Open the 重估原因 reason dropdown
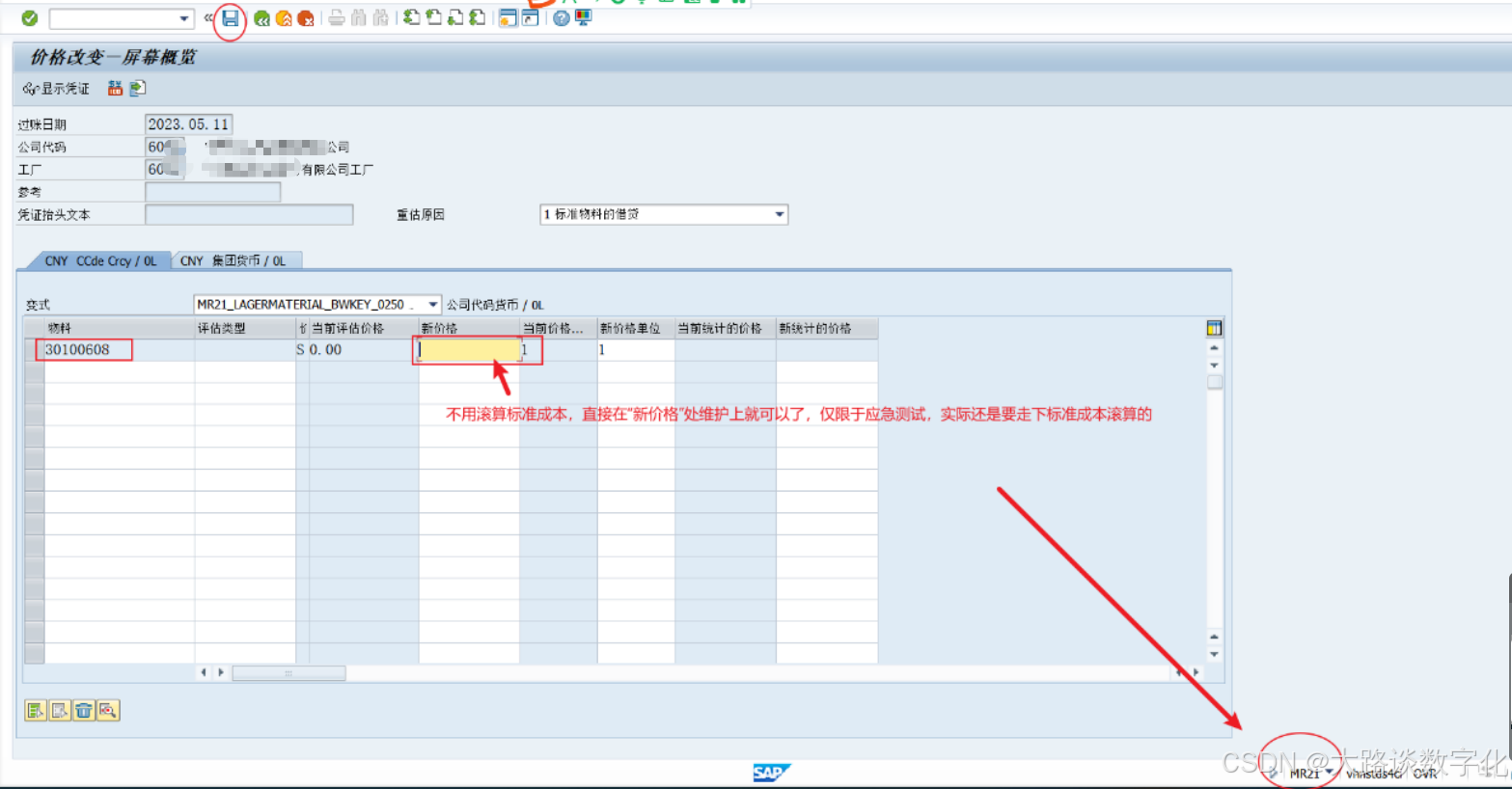 point(779,214)
